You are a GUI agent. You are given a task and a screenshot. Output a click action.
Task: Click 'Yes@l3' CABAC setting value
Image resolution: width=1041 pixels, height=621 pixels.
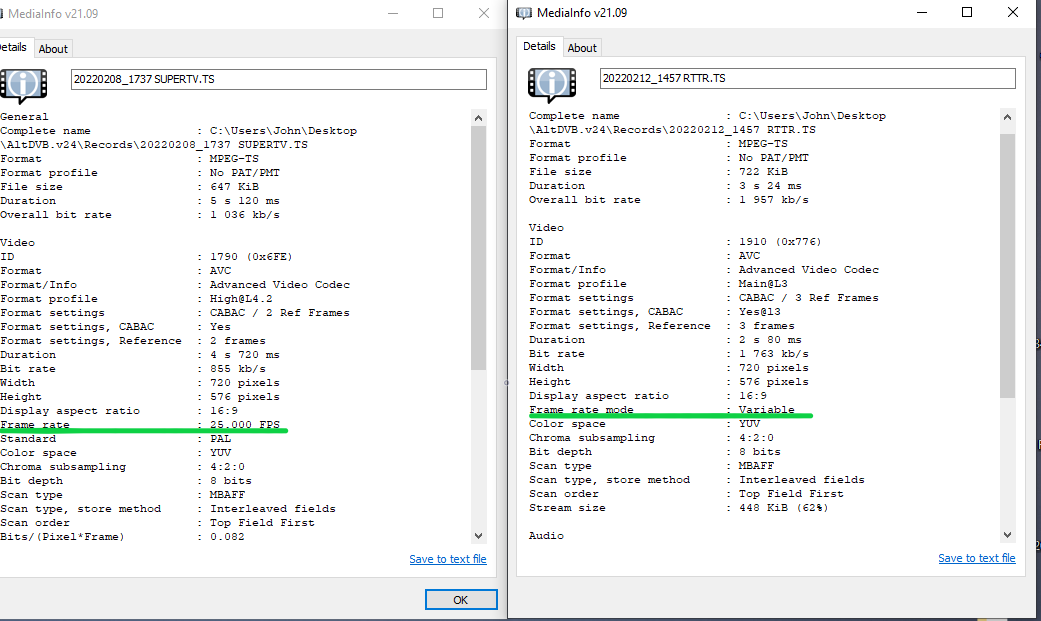coord(760,311)
